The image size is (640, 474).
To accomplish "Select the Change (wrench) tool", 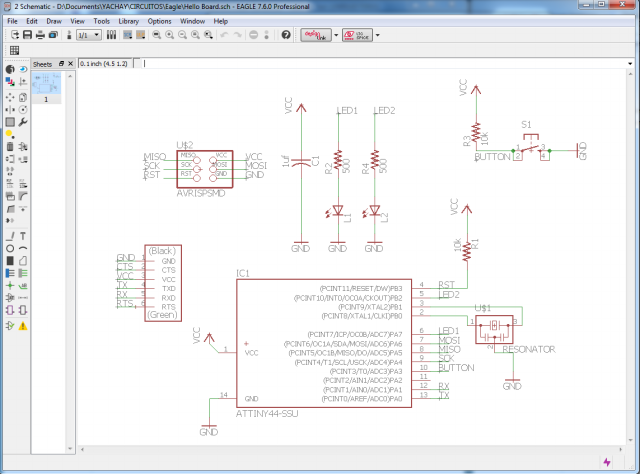I will tap(23, 122).
